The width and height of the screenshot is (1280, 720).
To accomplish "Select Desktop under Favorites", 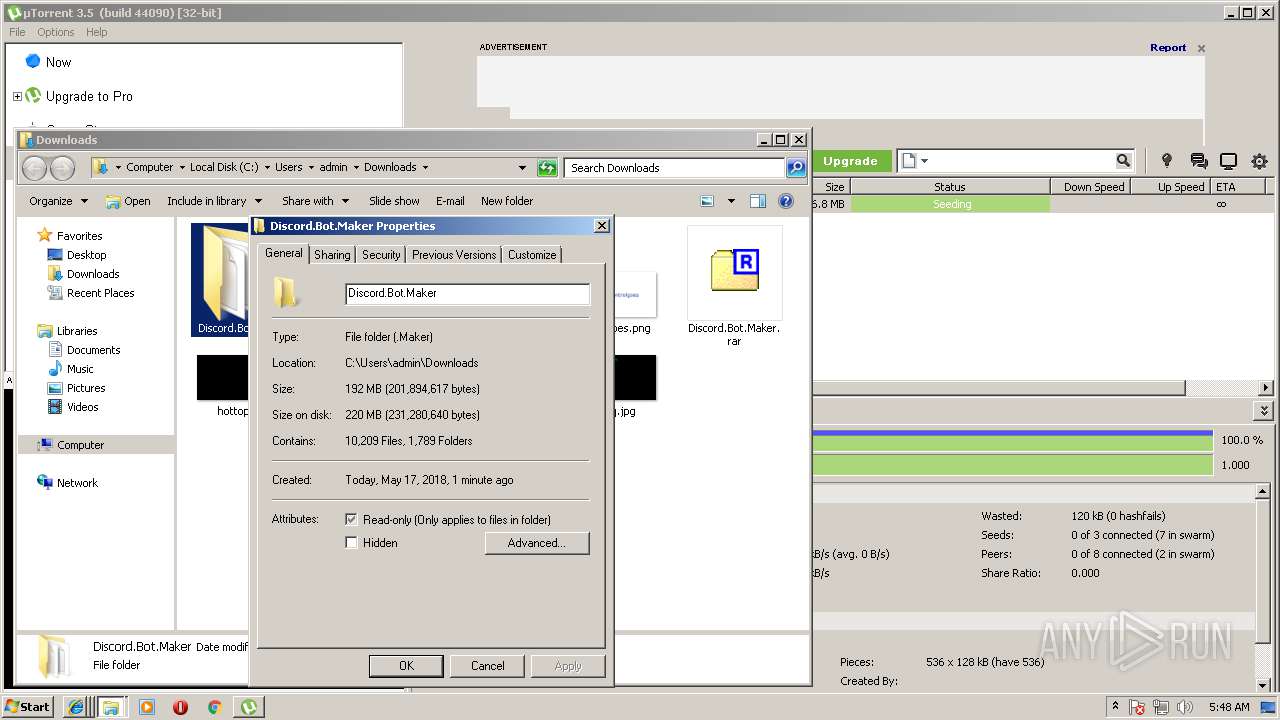I will pyautogui.click(x=86, y=255).
